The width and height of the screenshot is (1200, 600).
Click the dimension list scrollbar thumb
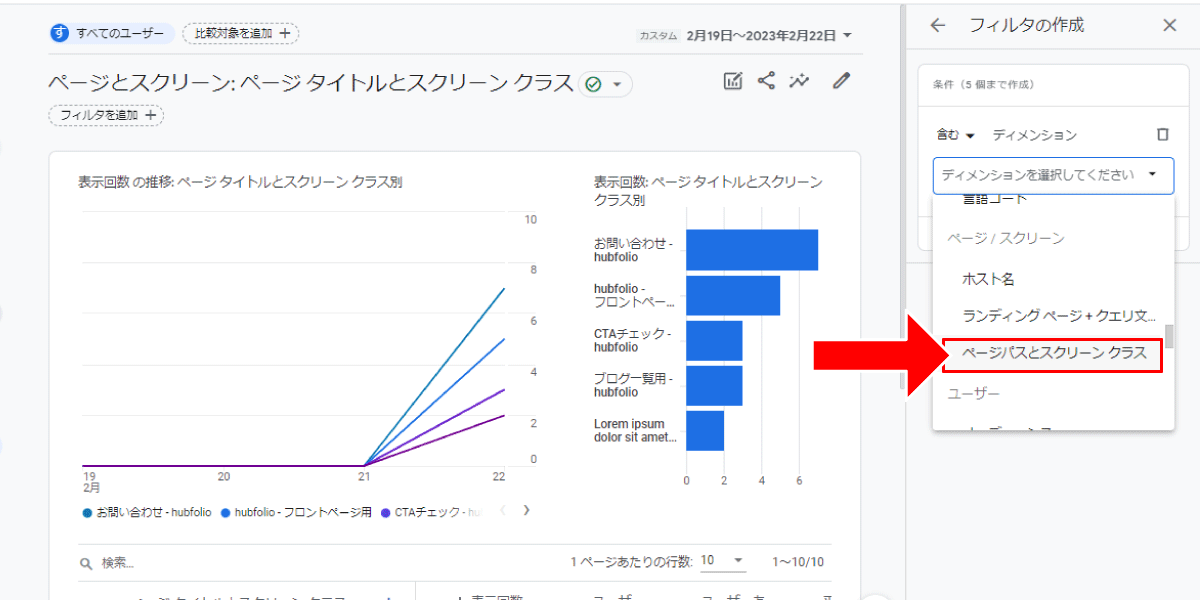[x=1169, y=336]
